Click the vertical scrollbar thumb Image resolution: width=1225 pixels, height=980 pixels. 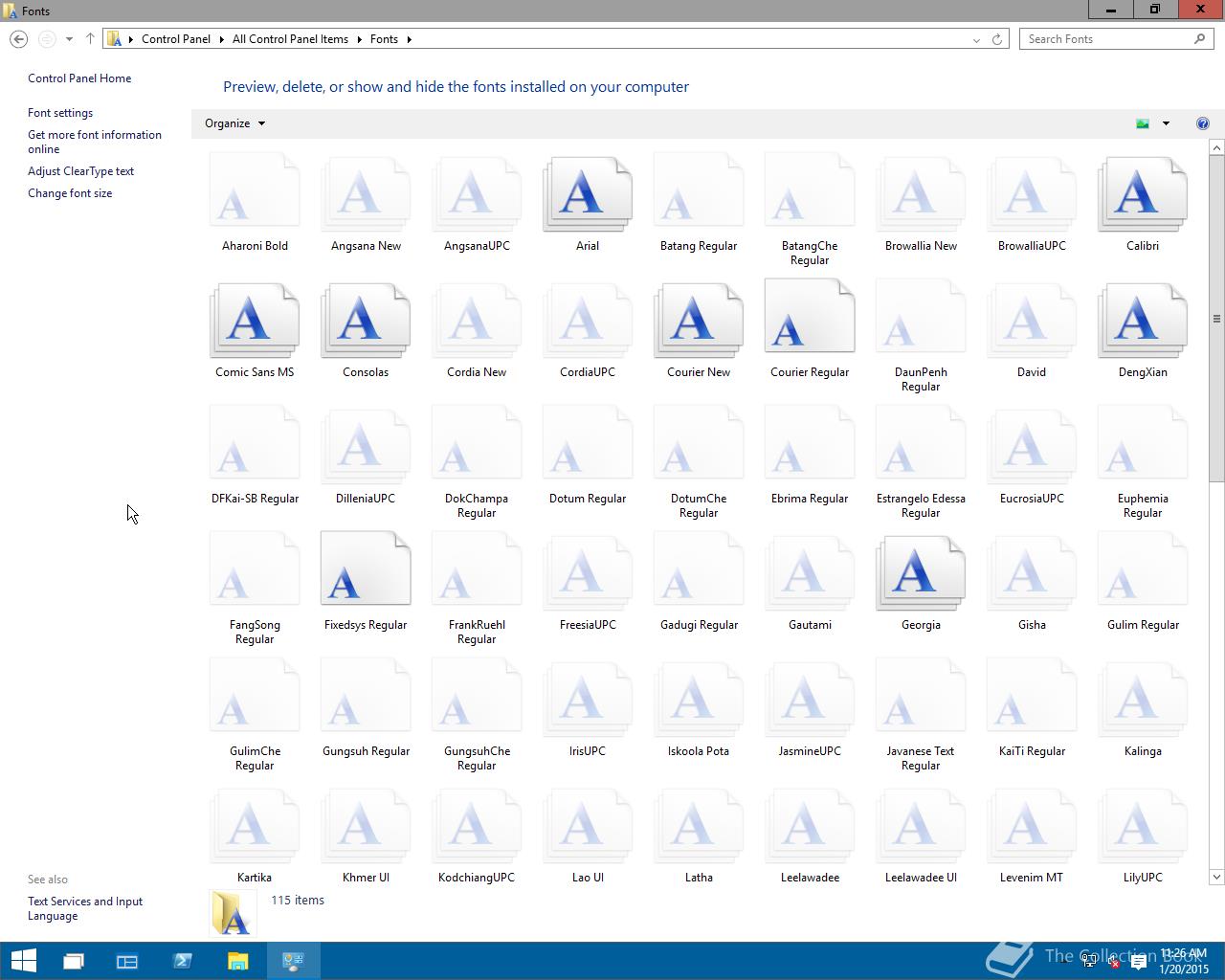1216,319
